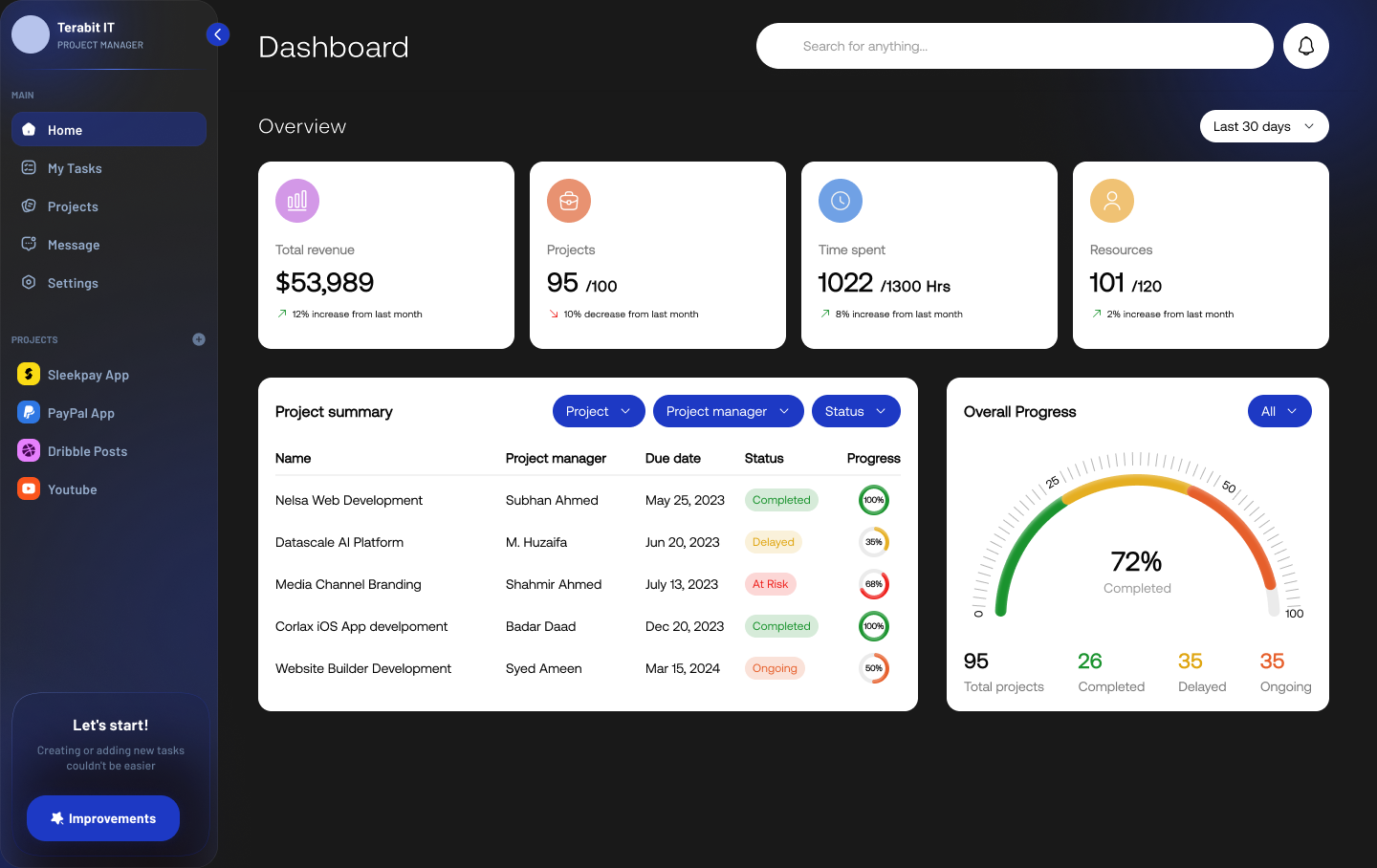Go to My Tasks in the sidebar
The height and width of the screenshot is (868, 1377).
[x=75, y=167]
